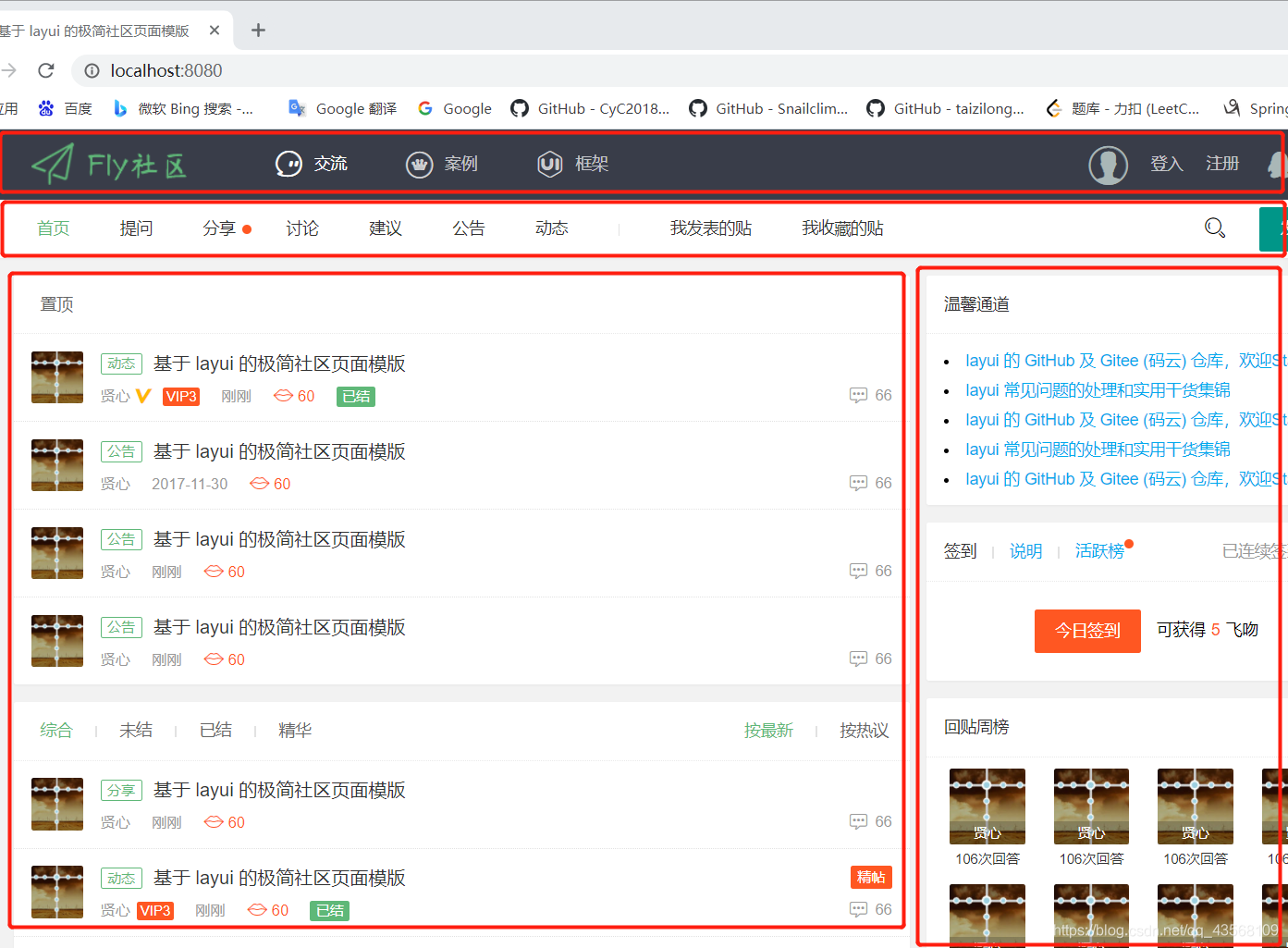1288x948 pixels.
Task: Click the user avatar icon in header
Action: (x=1108, y=165)
